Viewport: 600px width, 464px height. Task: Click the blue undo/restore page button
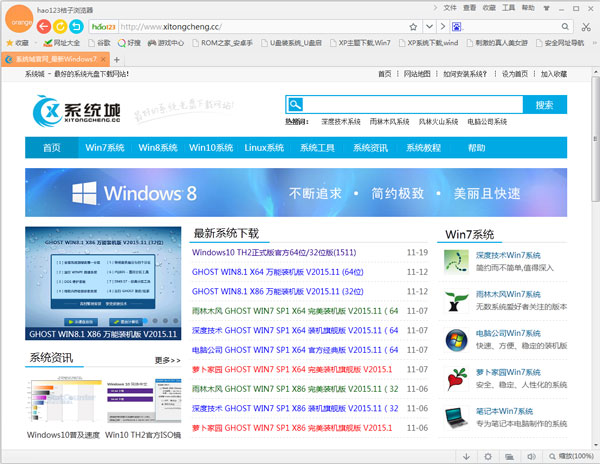(x=77, y=27)
